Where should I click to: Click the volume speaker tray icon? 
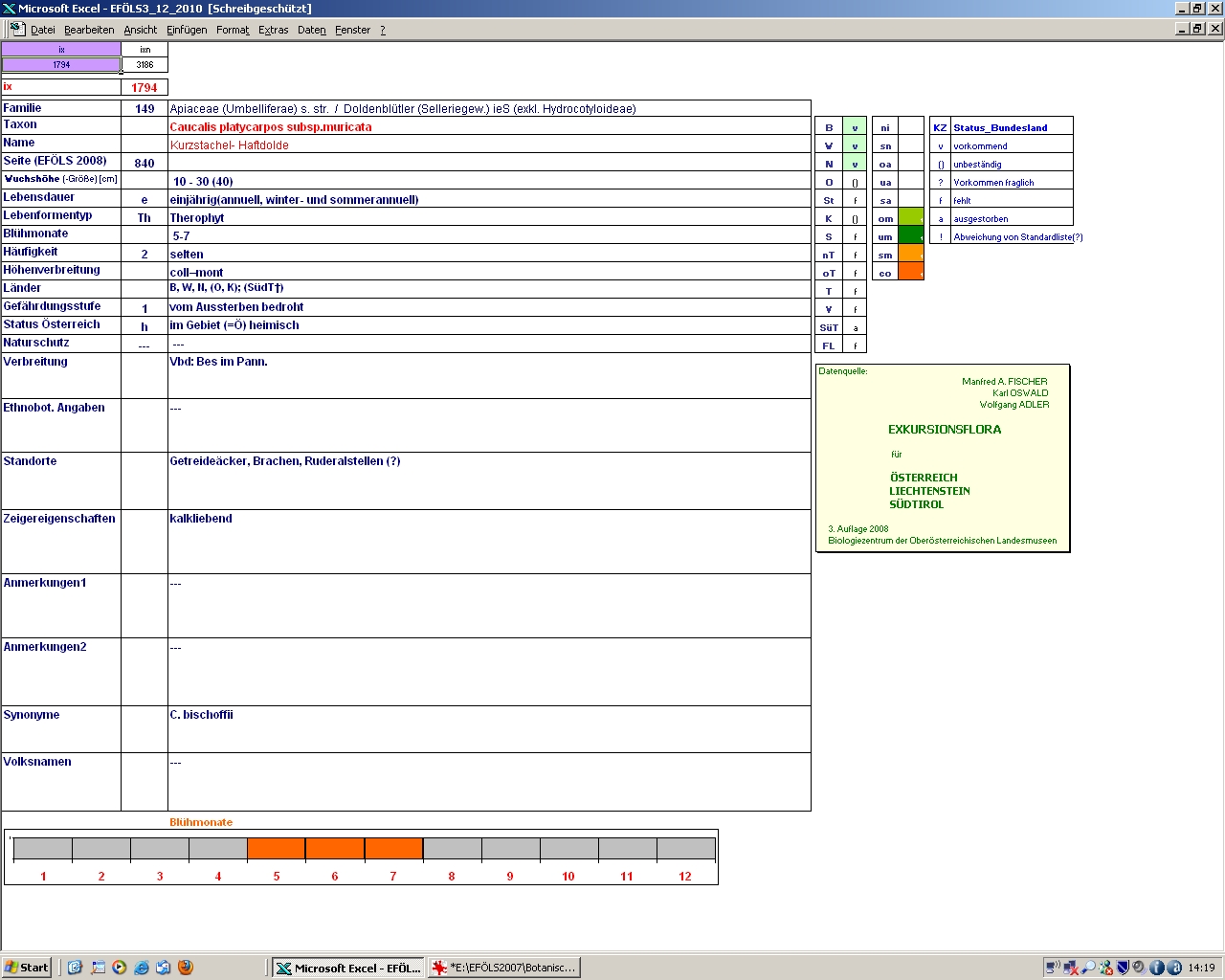[1140, 968]
